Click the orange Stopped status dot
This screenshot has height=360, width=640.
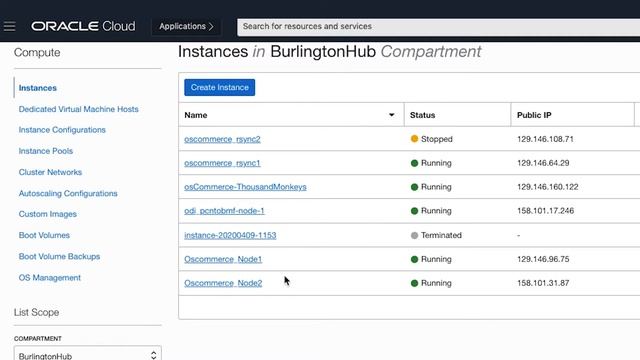(414, 139)
